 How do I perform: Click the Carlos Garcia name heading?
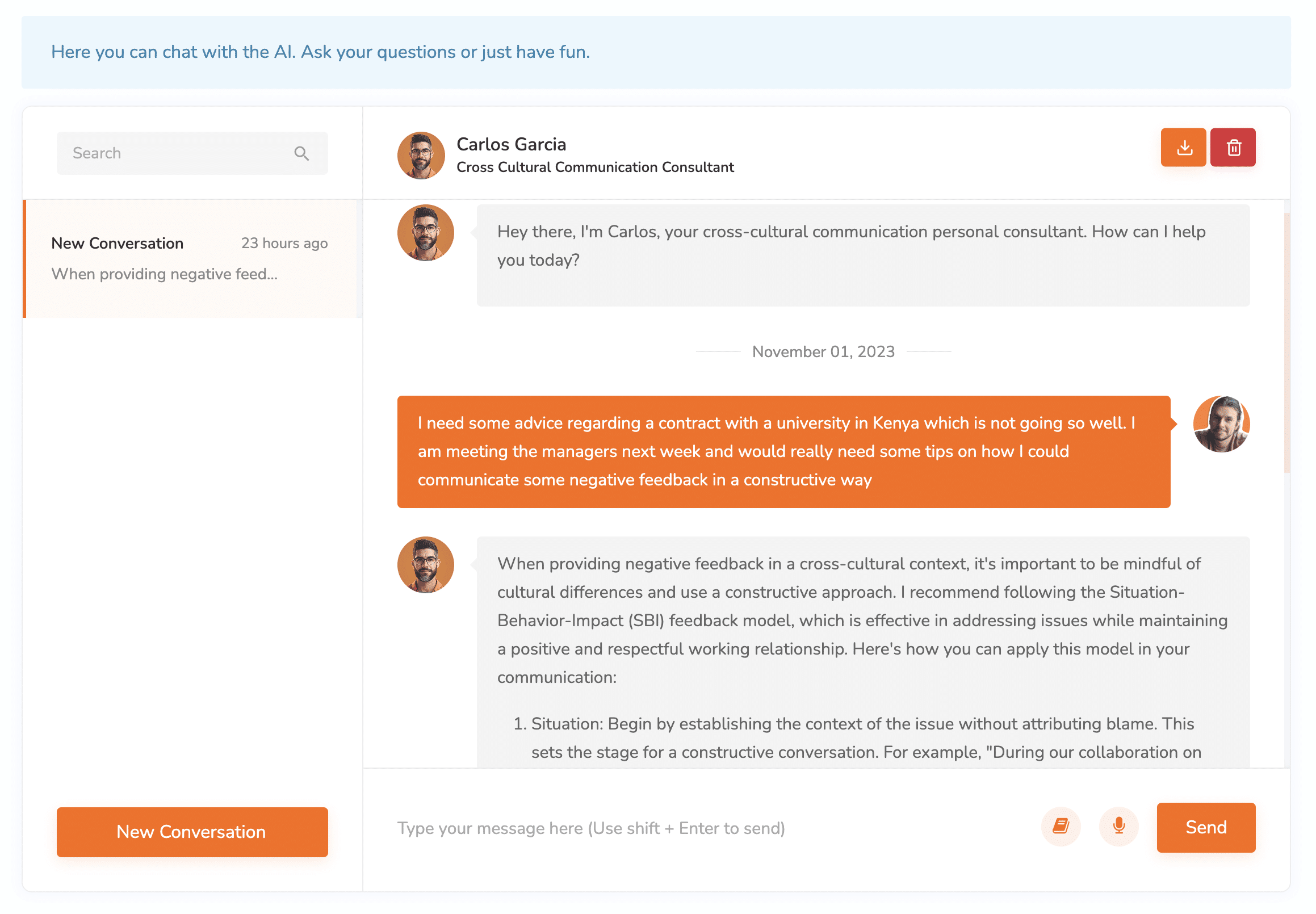coord(511,144)
